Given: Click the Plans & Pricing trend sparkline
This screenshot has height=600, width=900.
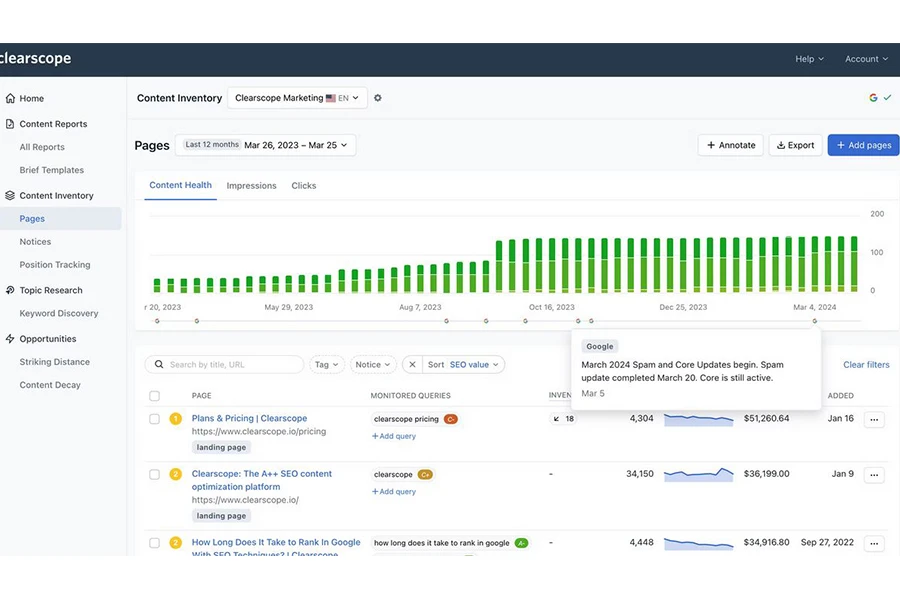Looking at the screenshot, I should tap(699, 419).
